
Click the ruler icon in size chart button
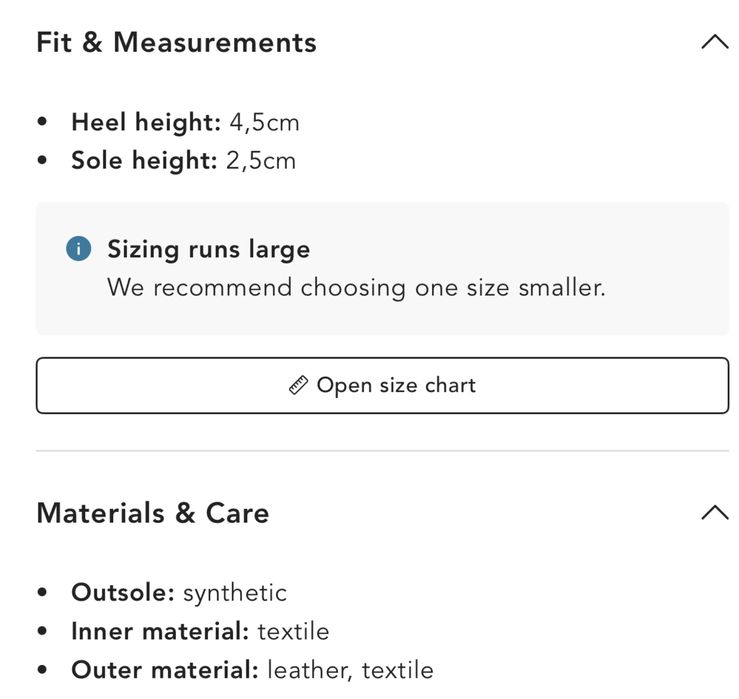(298, 386)
